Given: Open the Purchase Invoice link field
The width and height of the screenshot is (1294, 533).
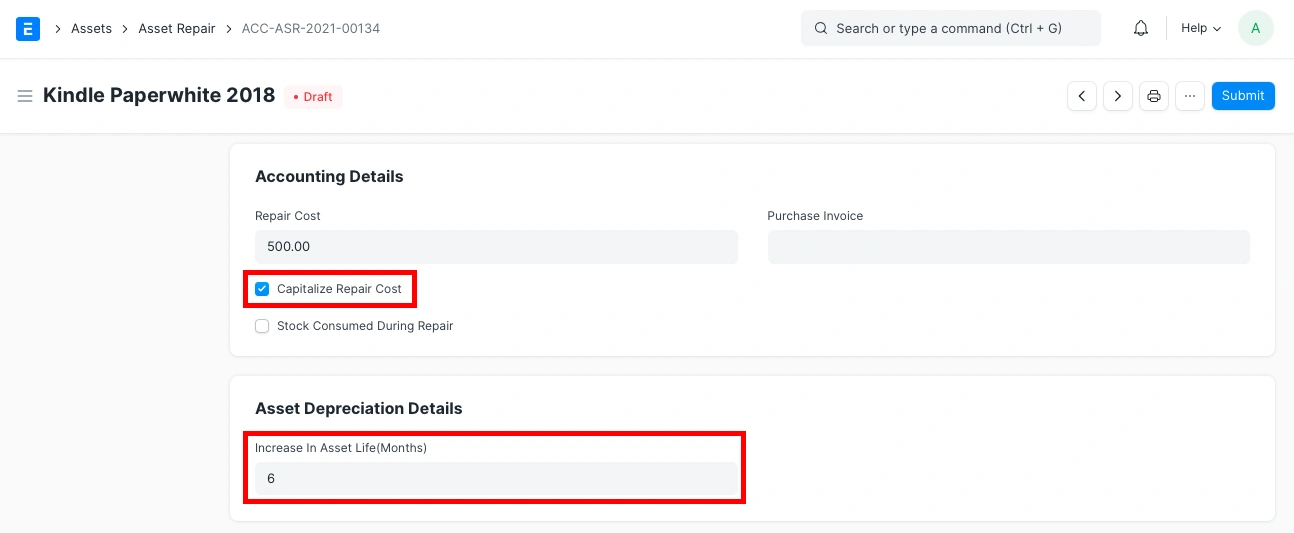Looking at the screenshot, I should tap(1008, 247).
